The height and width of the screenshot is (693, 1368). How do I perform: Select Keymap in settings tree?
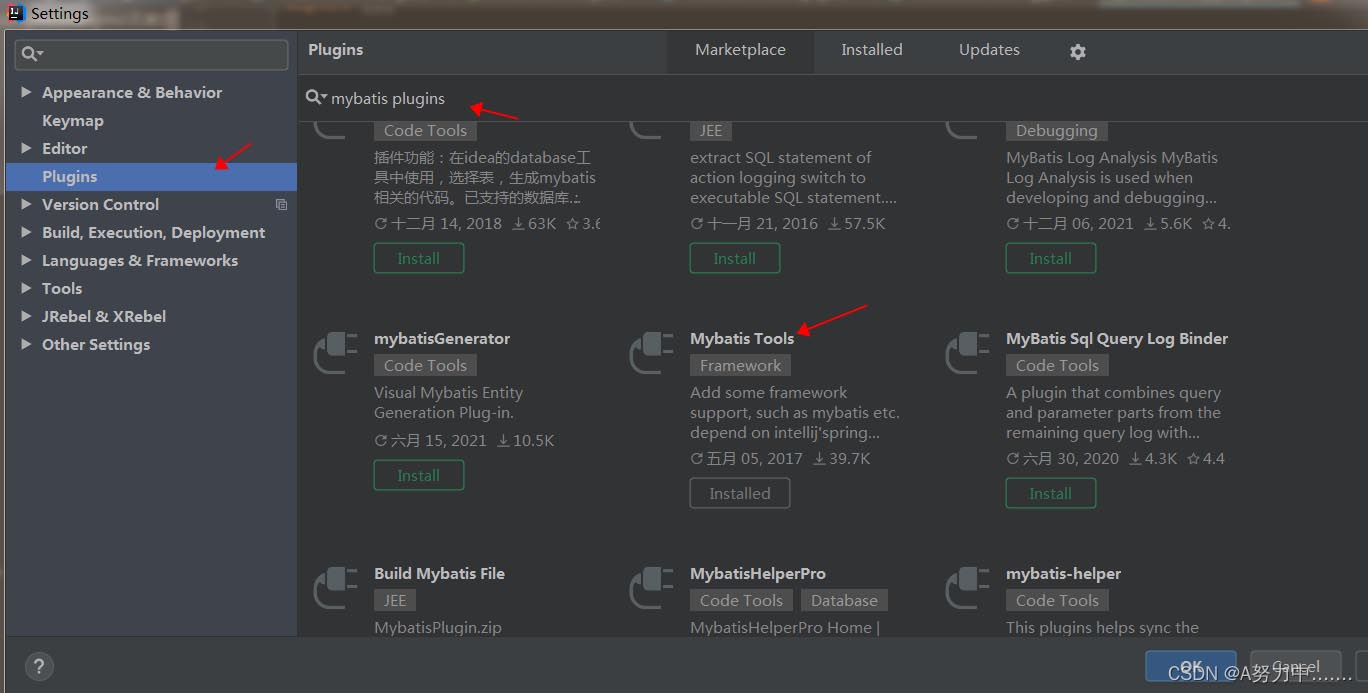pos(72,120)
